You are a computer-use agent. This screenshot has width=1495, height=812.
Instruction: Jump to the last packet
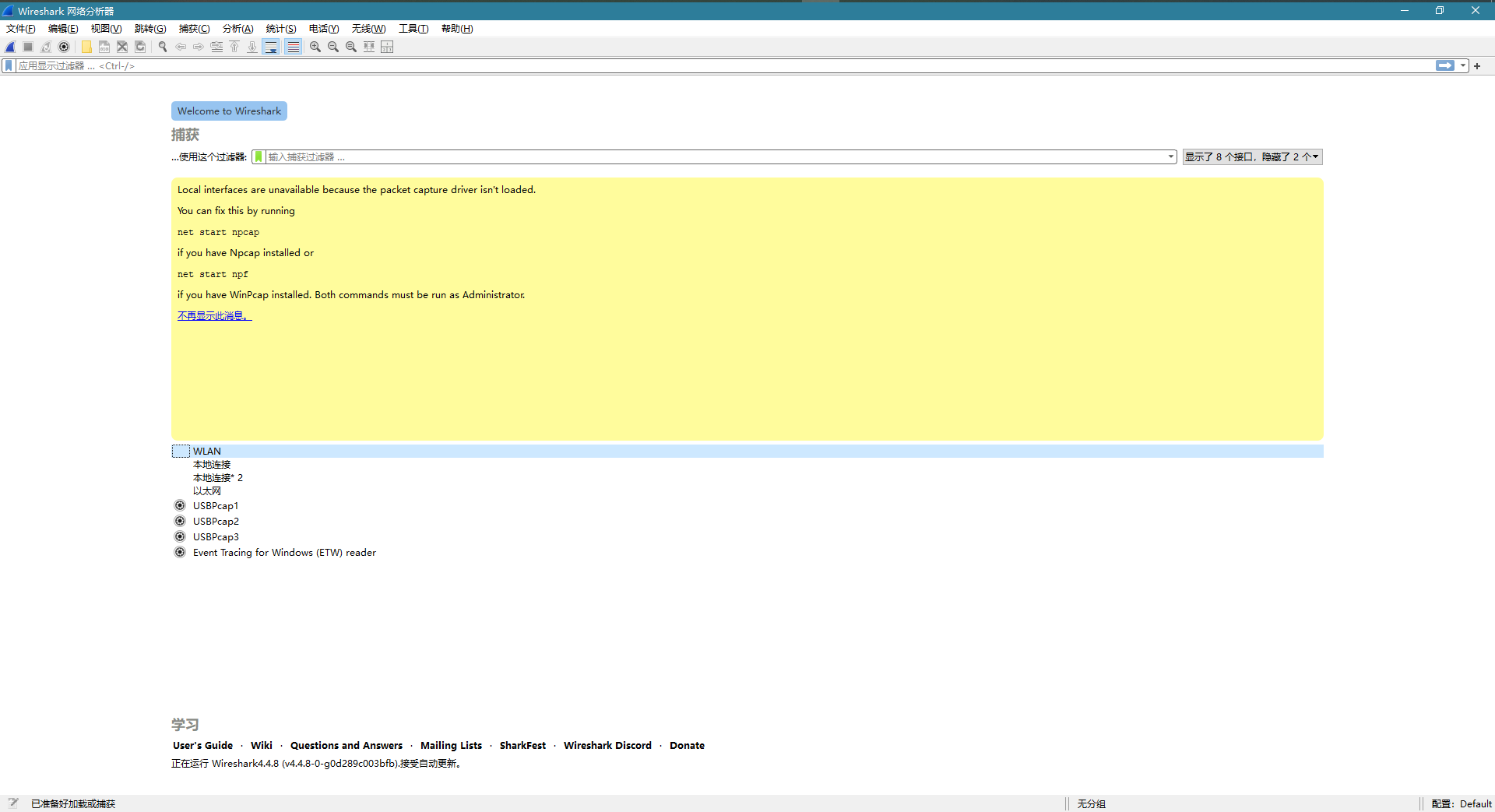click(252, 47)
